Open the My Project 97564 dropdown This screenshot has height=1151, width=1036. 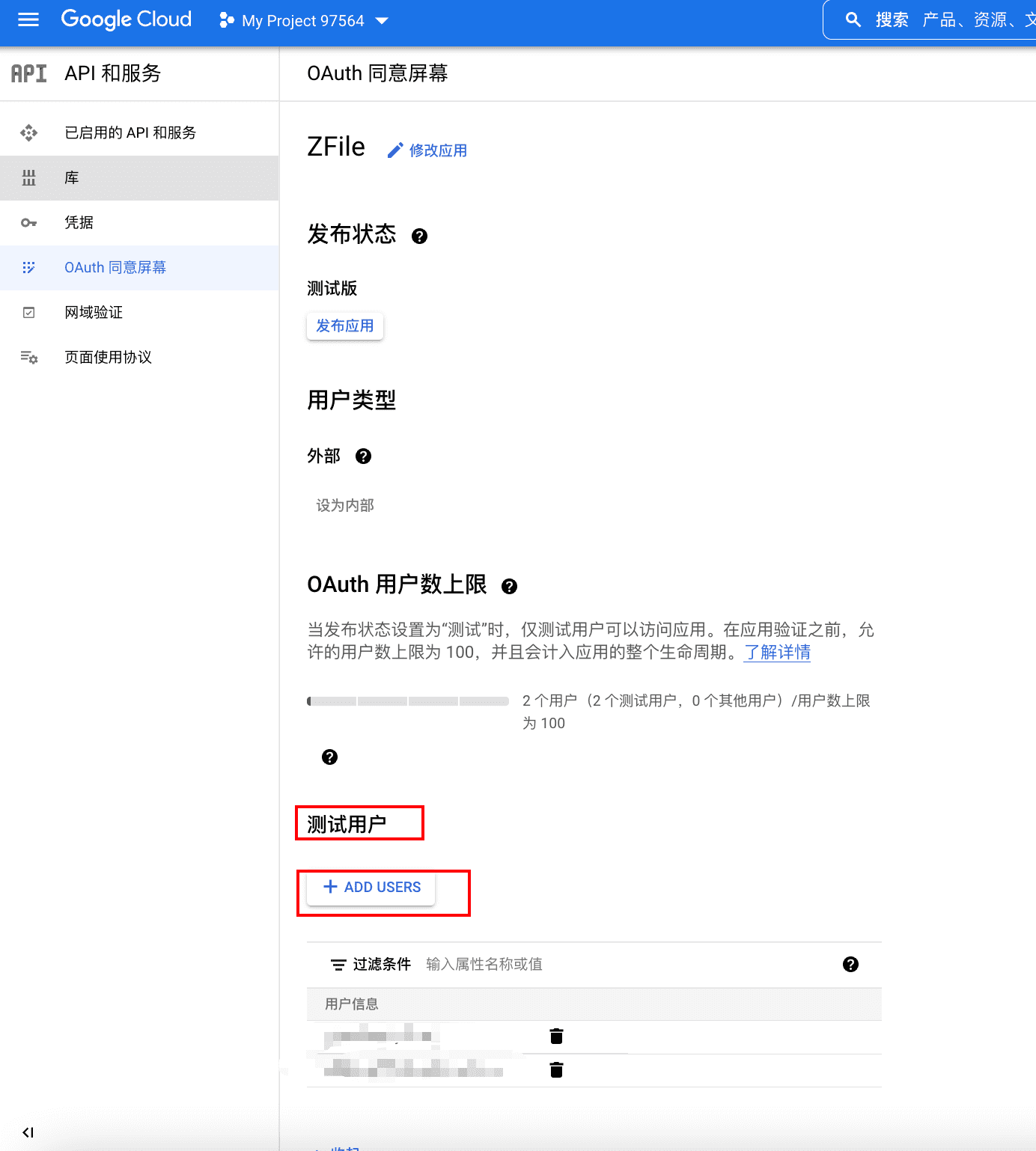tap(303, 21)
